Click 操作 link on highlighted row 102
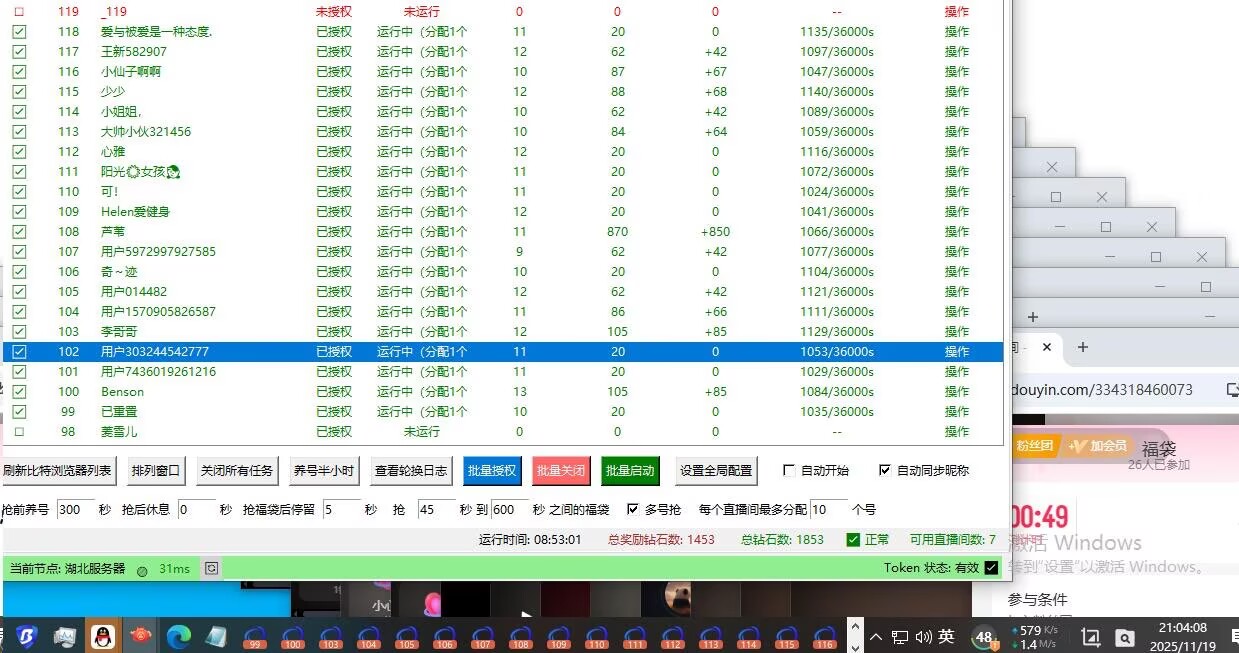The height and width of the screenshot is (653, 1239). click(x=957, y=351)
